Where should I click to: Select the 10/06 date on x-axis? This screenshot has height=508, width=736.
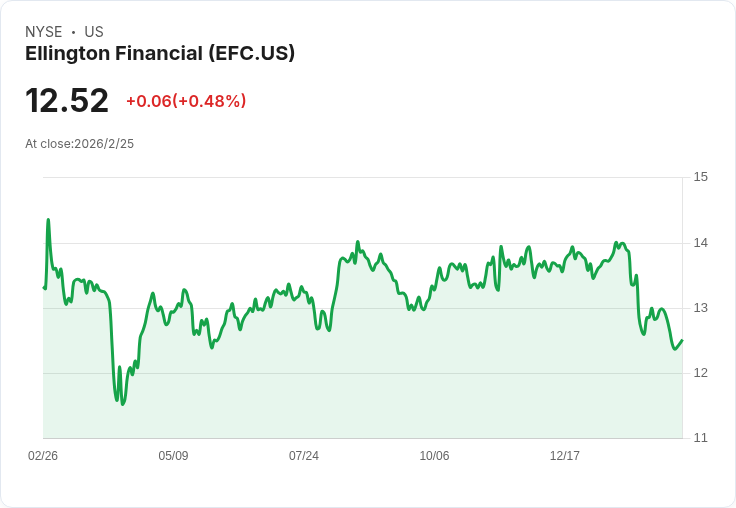click(434, 456)
